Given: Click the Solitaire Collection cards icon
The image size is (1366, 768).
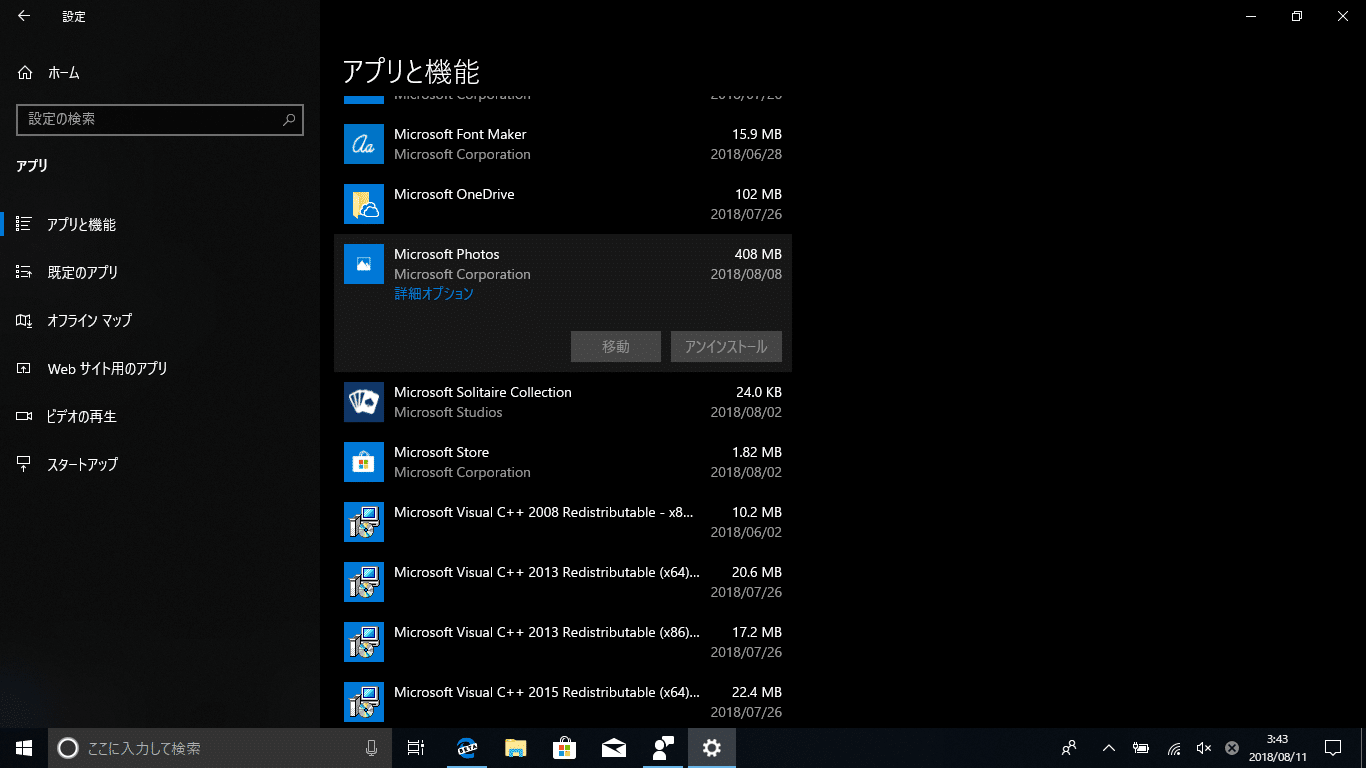Looking at the screenshot, I should coord(364,402).
